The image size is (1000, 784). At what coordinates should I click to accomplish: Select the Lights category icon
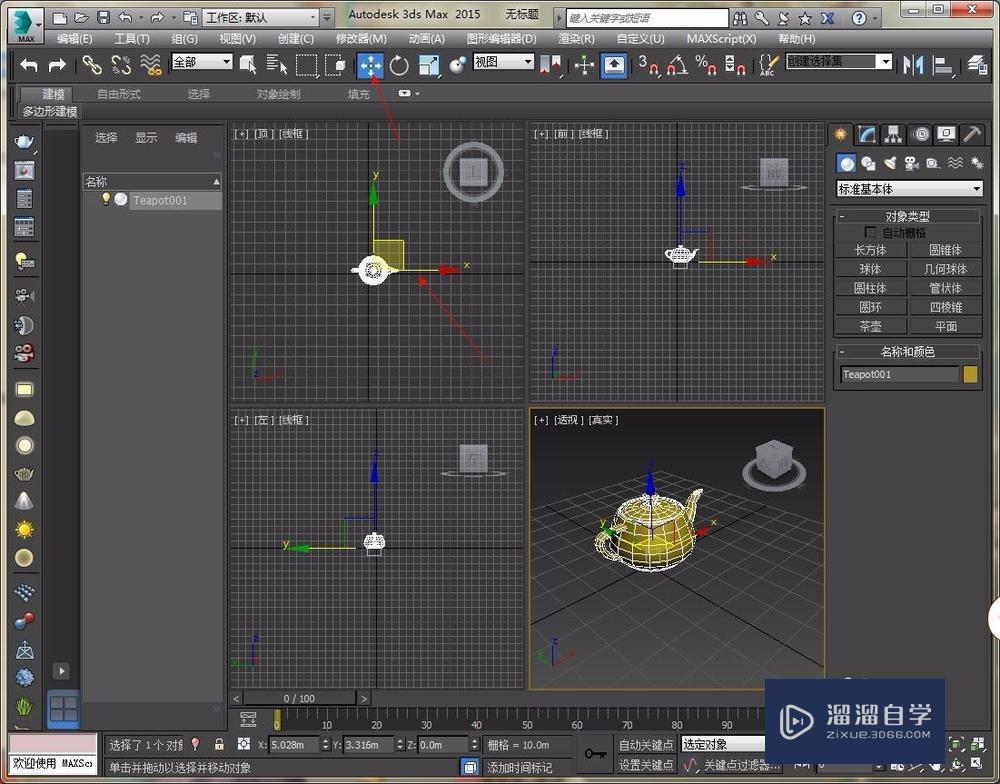[x=889, y=163]
